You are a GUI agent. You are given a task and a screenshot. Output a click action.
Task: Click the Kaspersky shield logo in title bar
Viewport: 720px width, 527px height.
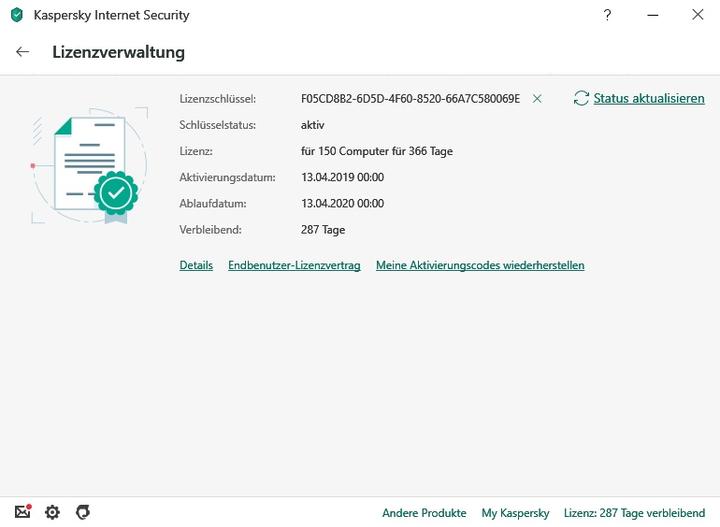[16, 16]
